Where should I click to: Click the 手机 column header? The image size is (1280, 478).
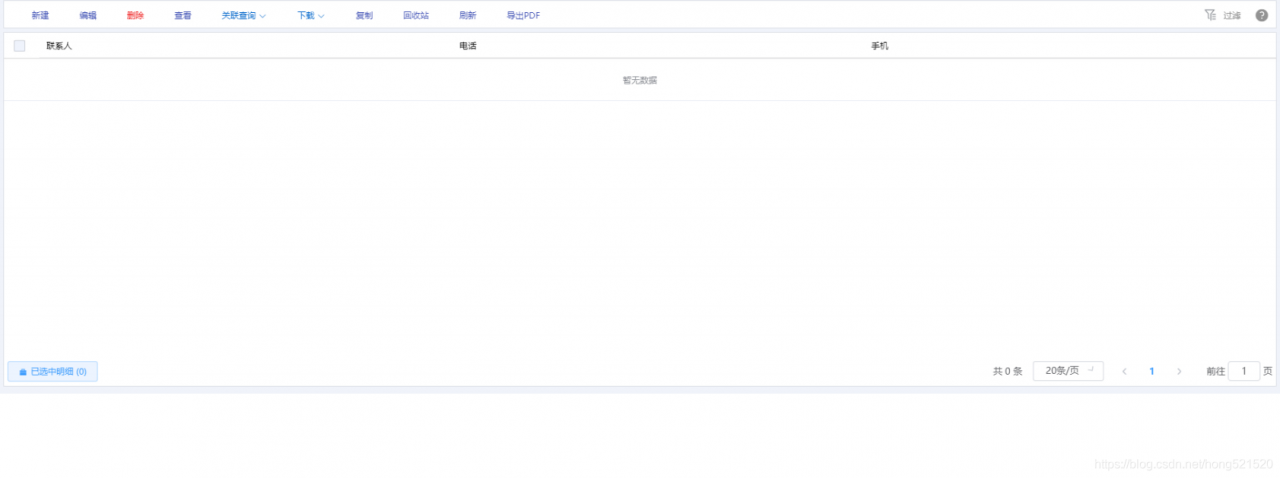880,46
